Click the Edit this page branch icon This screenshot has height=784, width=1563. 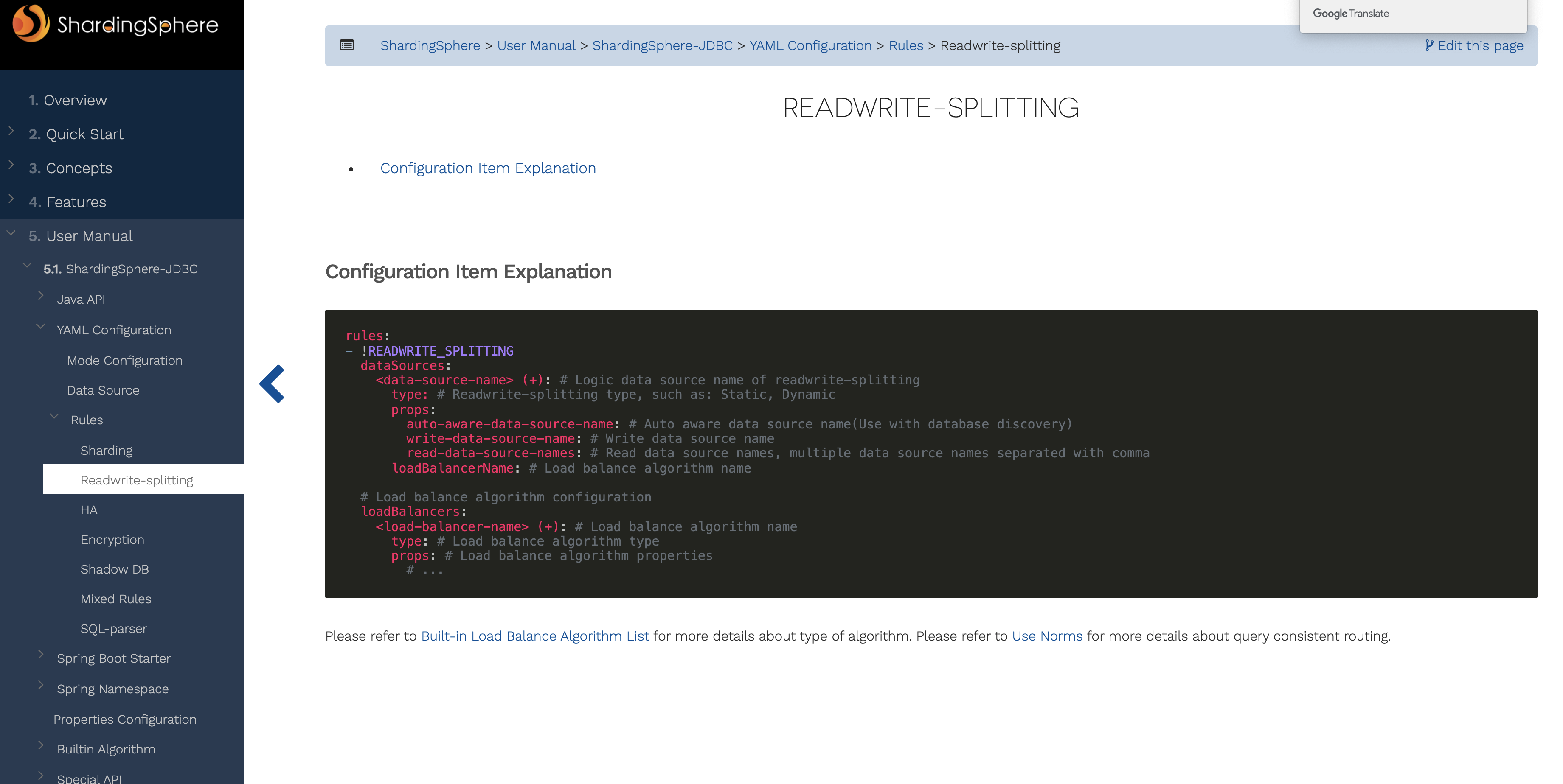(1429, 45)
